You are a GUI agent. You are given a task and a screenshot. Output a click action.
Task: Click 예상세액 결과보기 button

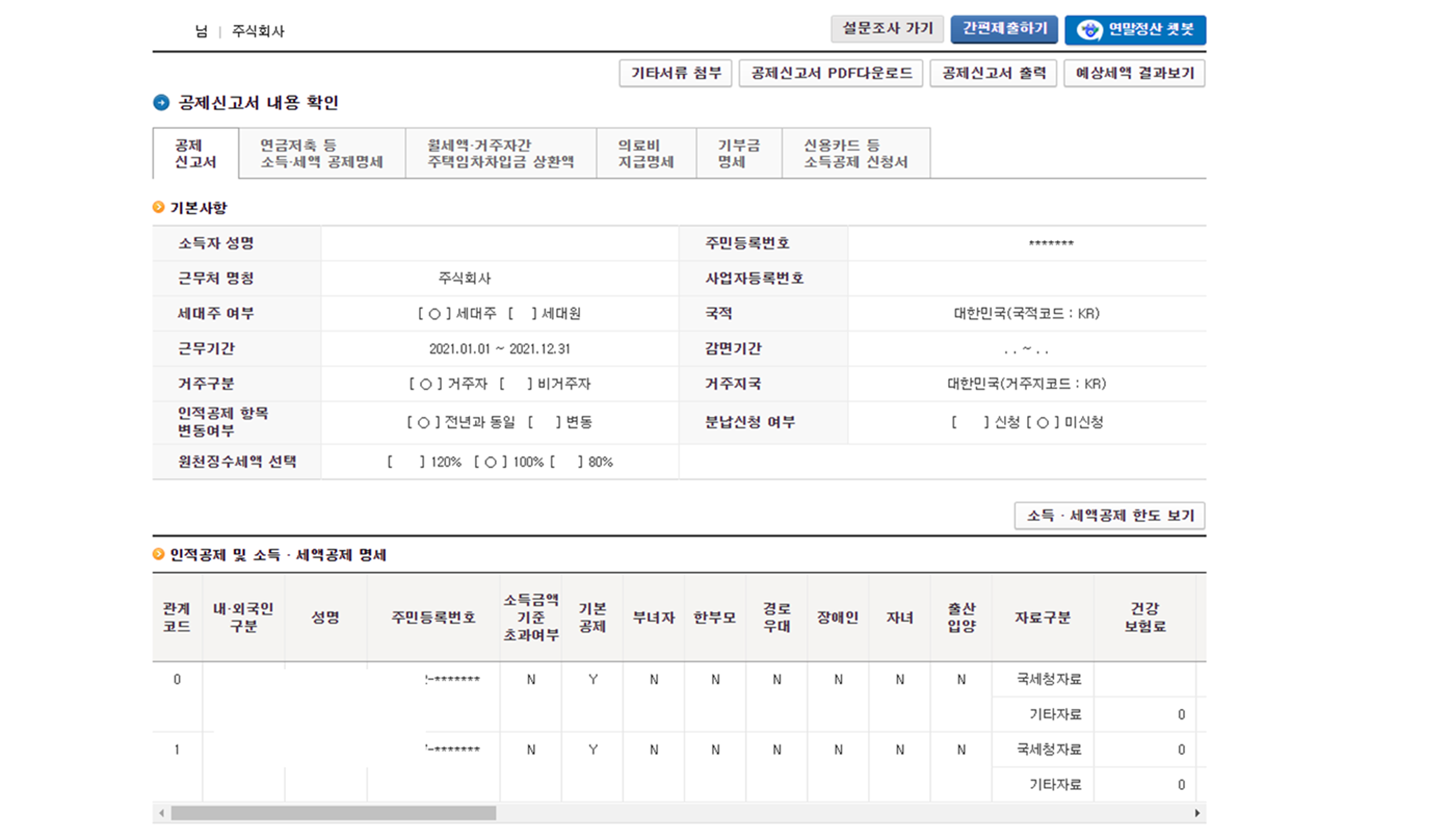click(1134, 73)
